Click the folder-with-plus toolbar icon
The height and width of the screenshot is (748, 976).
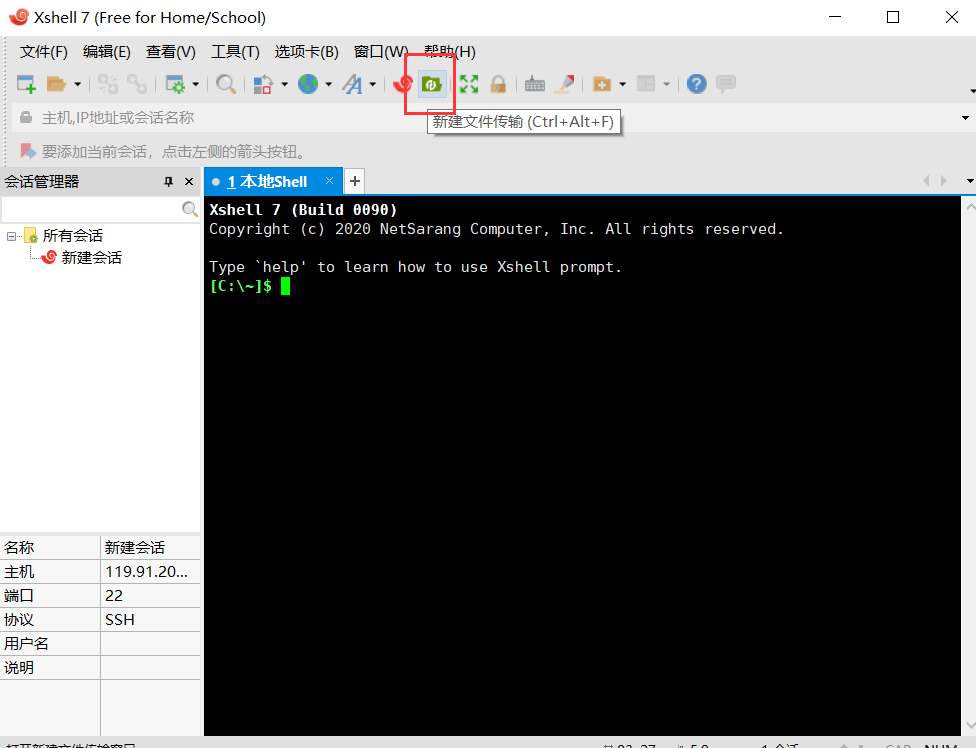pos(602,84)
